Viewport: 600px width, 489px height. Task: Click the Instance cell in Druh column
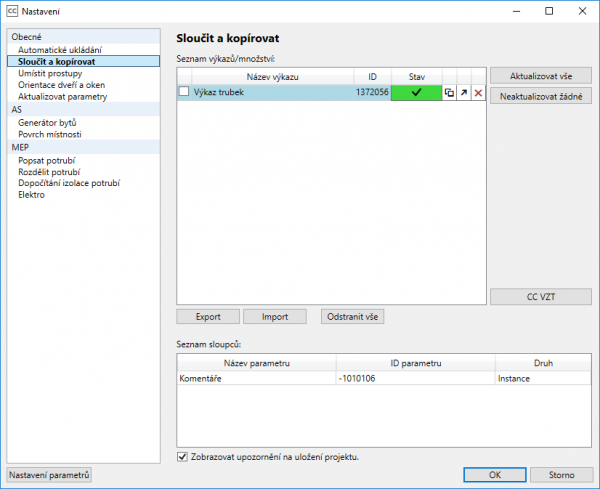pyautogui.click(x=543, y=378)
